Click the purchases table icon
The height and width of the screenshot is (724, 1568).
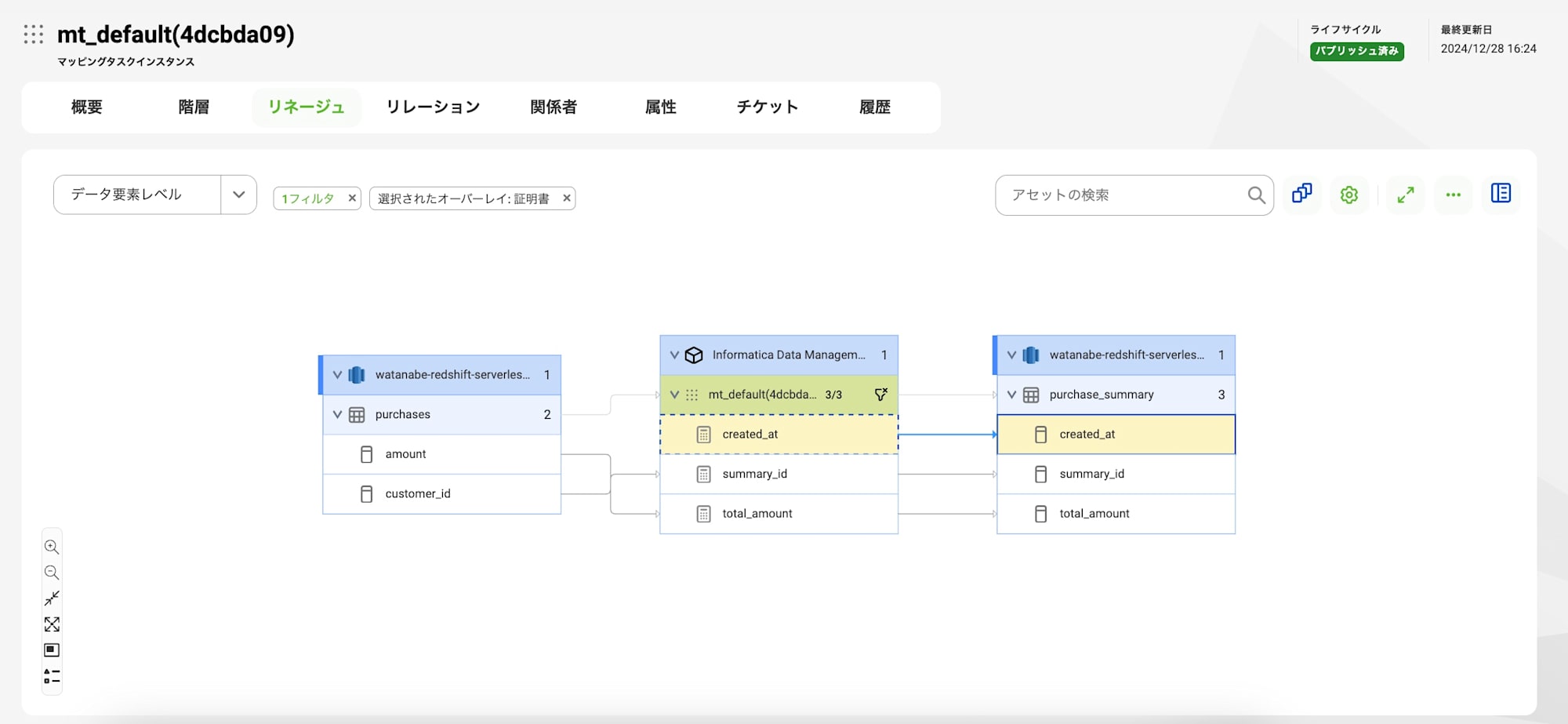[x=357, y=415]
